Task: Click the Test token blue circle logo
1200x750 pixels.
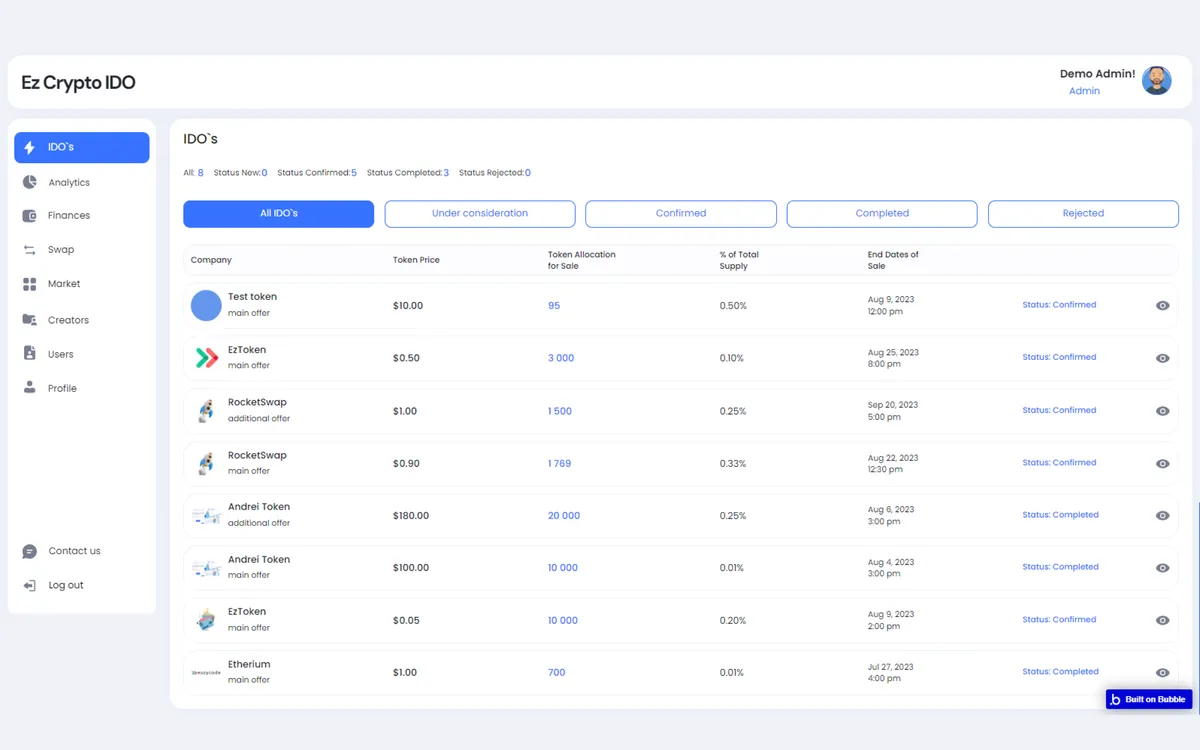Action: (x=206, y=305)
